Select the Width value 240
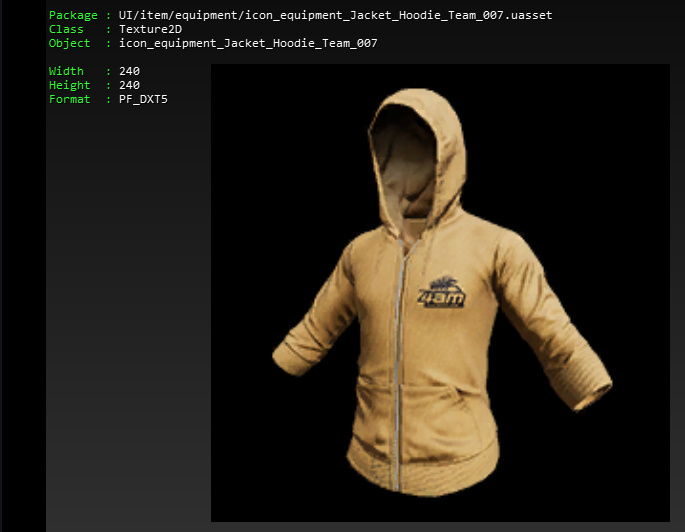The width and height of the screenshot is (685, 532). click(x=129, y=72)
